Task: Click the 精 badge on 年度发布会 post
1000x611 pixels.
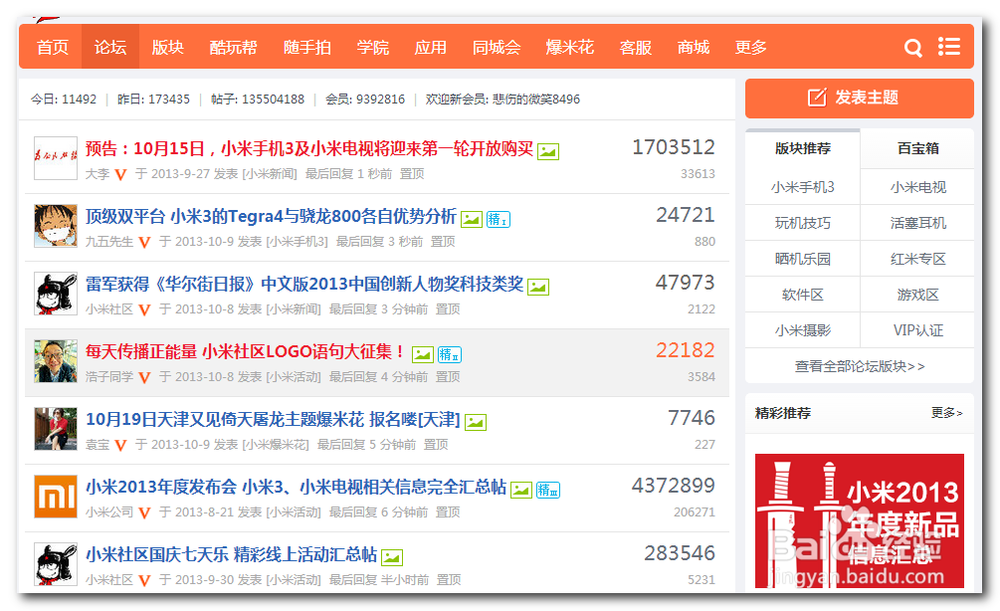Action: point(548,490)
